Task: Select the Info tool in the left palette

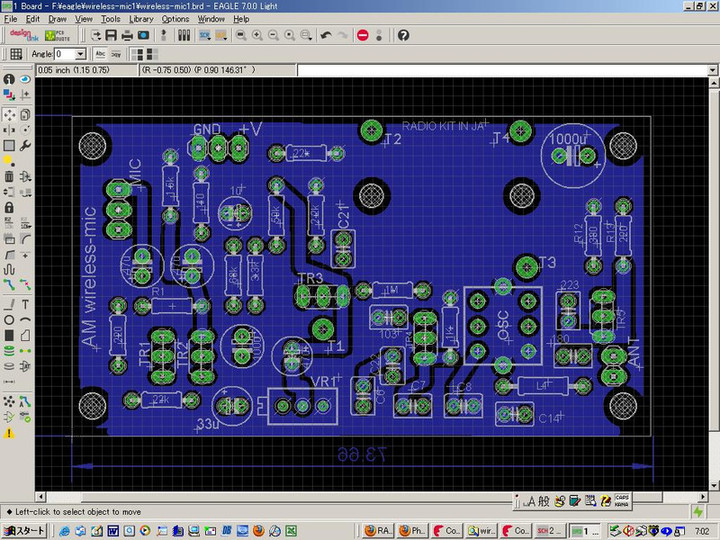Action: pyautogui.click(x=9, y=79)
